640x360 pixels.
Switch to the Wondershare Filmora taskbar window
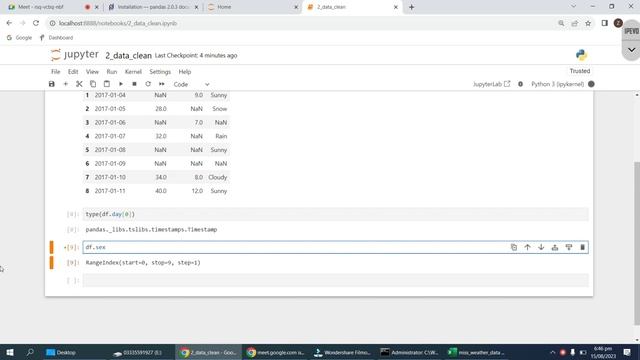pos(342,352)
